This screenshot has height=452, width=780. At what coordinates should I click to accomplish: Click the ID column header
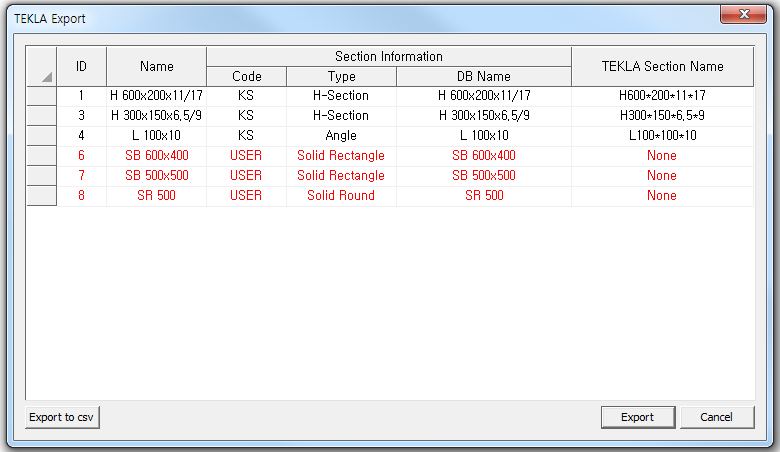coord(82,66)
